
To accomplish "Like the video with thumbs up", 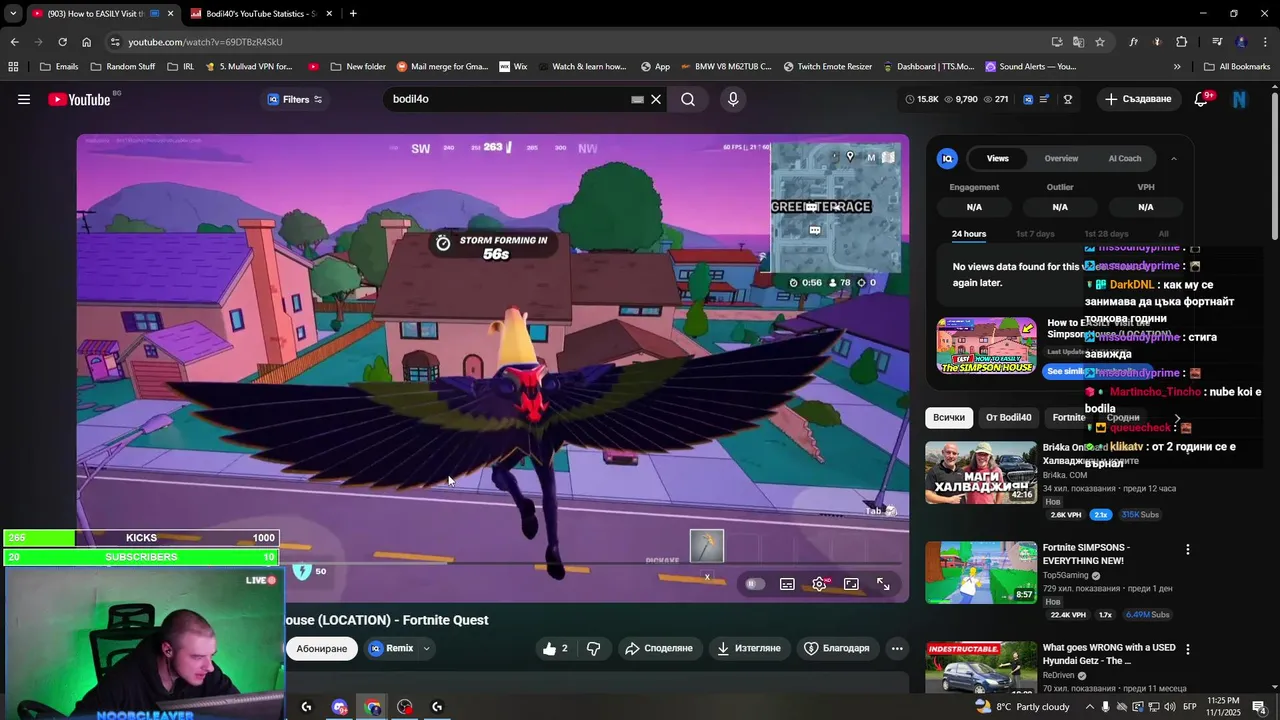I will click(x=555, y=648).
